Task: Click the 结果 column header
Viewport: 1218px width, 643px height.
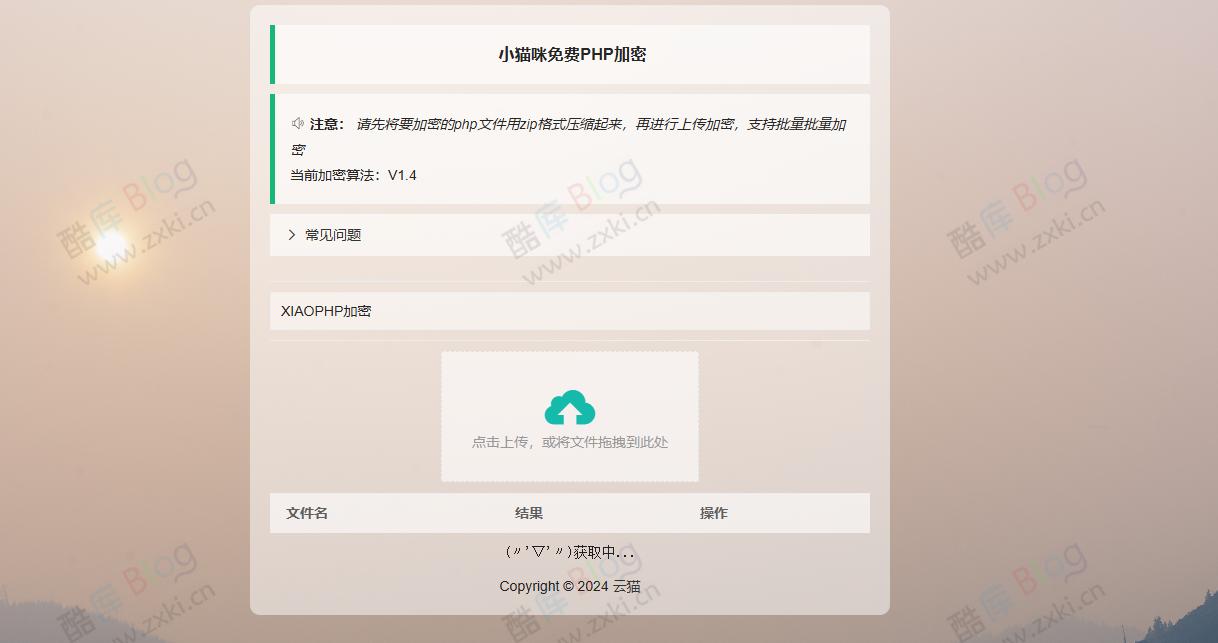Action: 528,512
